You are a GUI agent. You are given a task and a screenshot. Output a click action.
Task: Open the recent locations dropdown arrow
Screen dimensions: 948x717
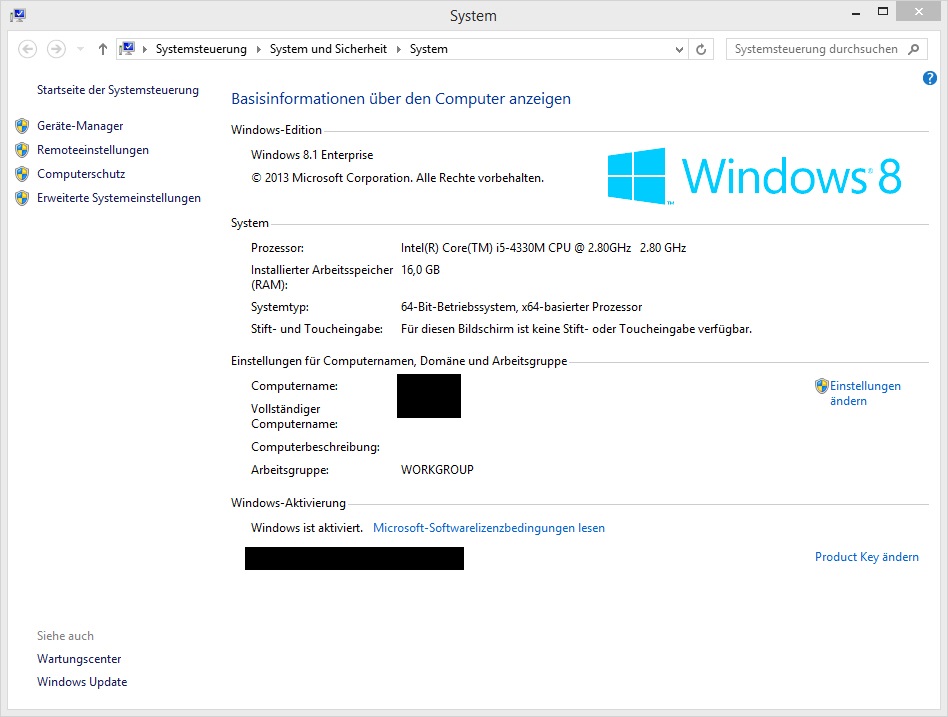80,49
